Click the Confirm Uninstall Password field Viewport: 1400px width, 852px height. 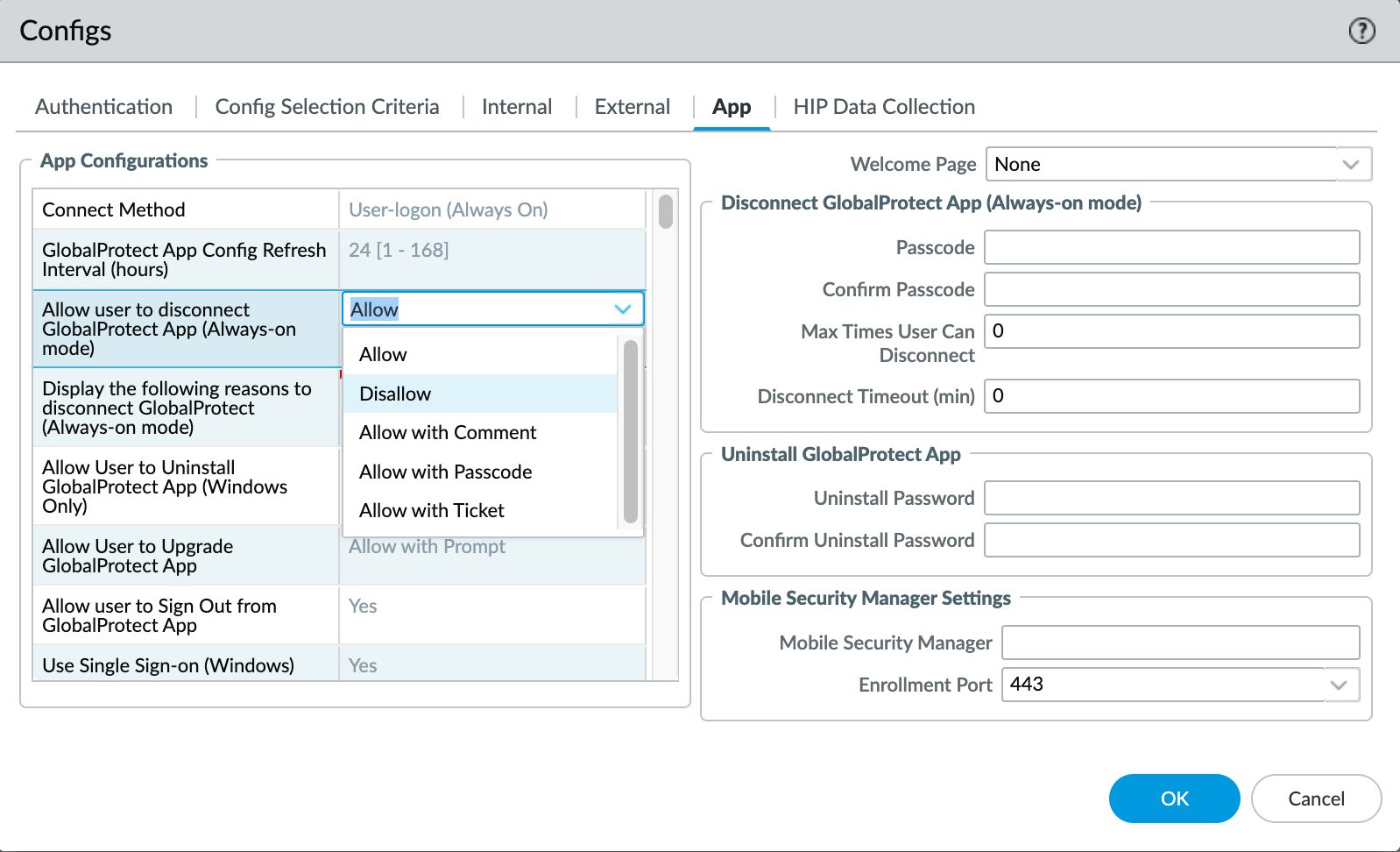1172,540
